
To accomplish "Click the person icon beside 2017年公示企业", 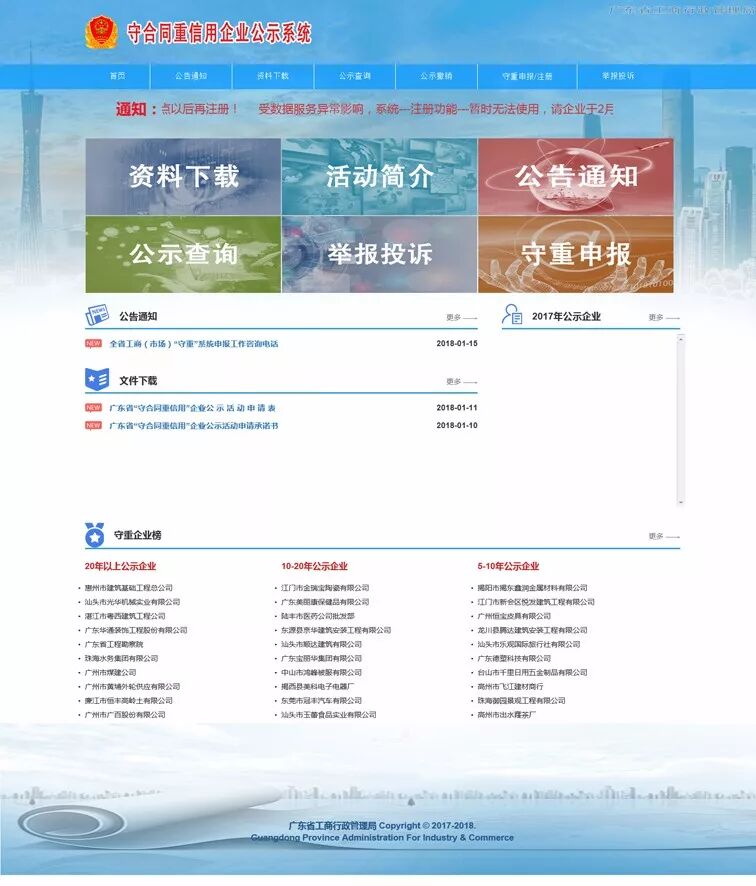I will (x=512, y=315).
